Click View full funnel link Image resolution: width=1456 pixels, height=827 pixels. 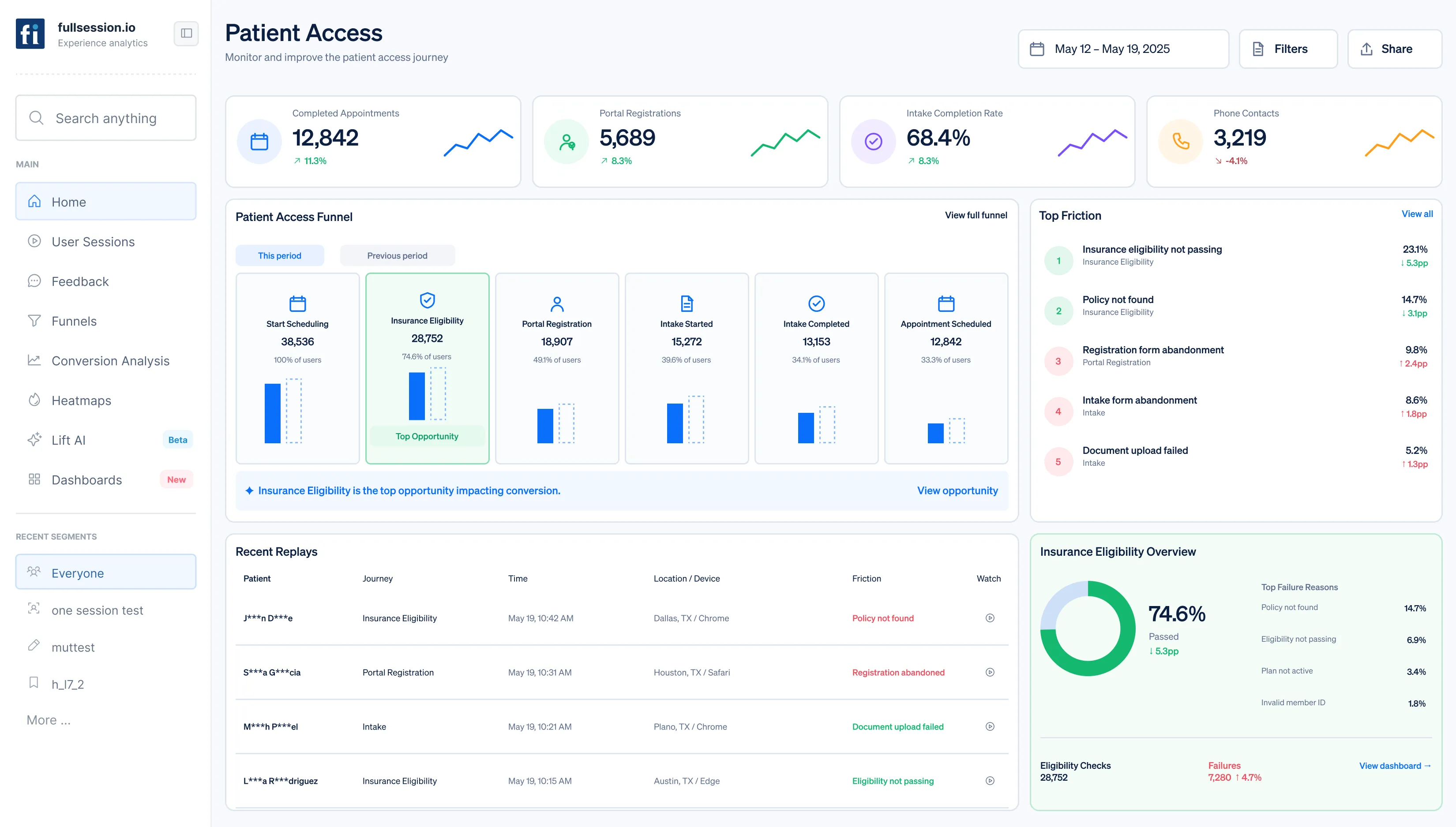[976, 215]
